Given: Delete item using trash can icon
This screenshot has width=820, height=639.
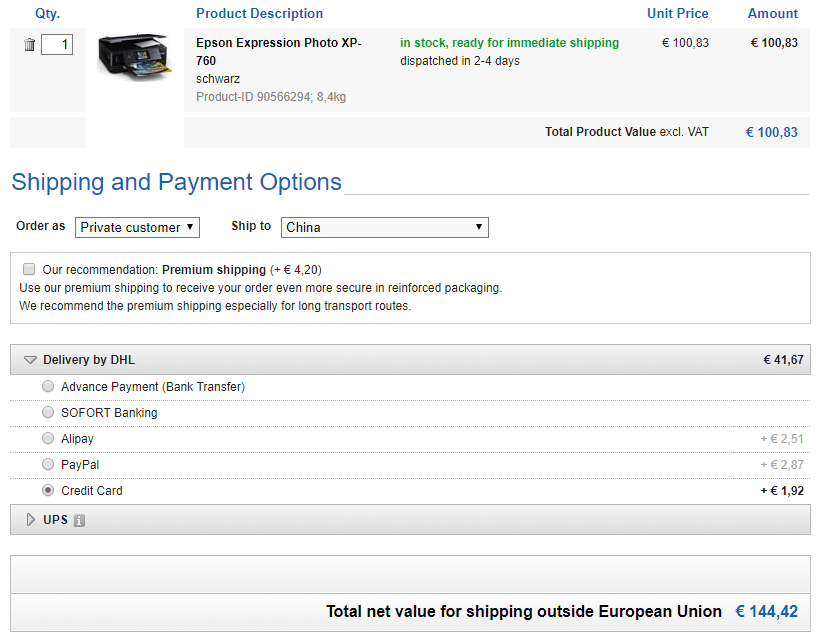Looking at the screenshot, I should [29, 44].
